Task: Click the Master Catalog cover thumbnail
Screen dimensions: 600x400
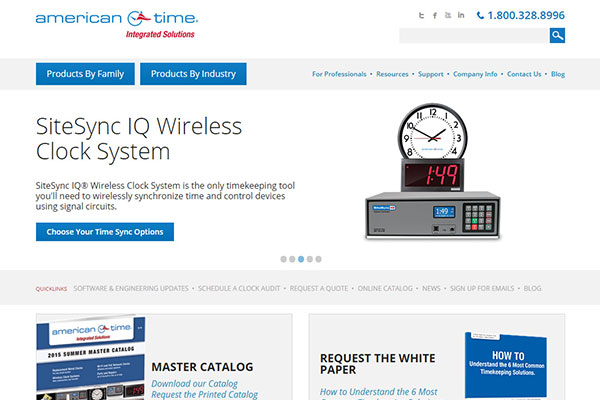Action: point(90,360)
